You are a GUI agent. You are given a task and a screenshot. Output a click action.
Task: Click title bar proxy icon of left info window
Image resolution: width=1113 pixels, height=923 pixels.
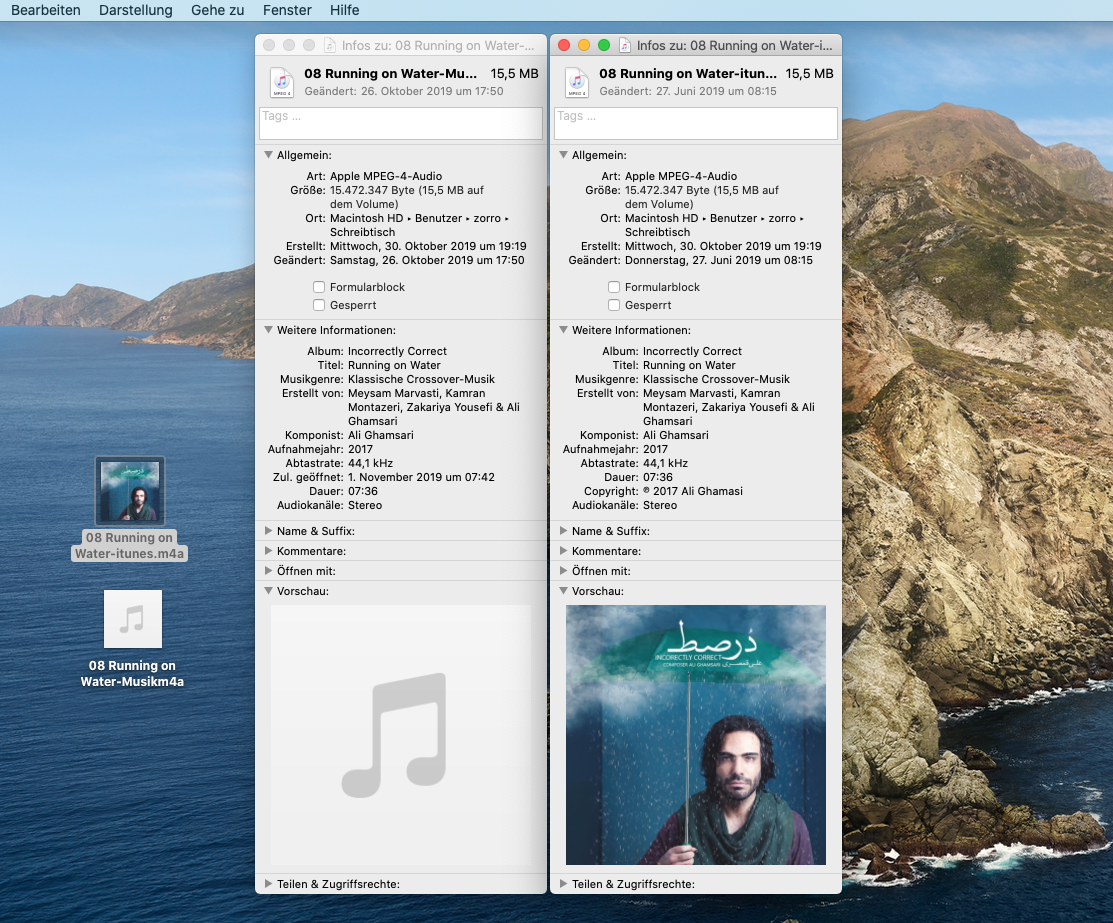pyautogui.click(x=330, y=46)
